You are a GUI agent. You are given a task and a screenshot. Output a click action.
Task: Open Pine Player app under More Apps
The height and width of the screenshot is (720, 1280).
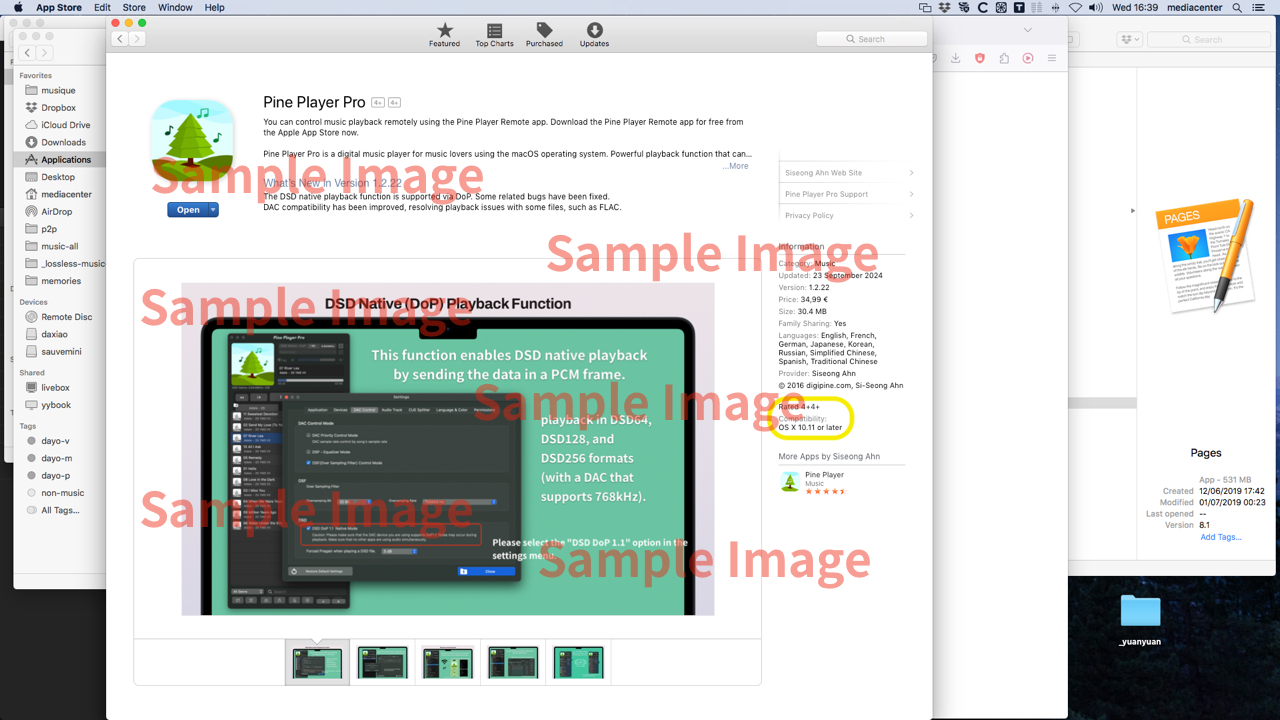coord(790,482)
